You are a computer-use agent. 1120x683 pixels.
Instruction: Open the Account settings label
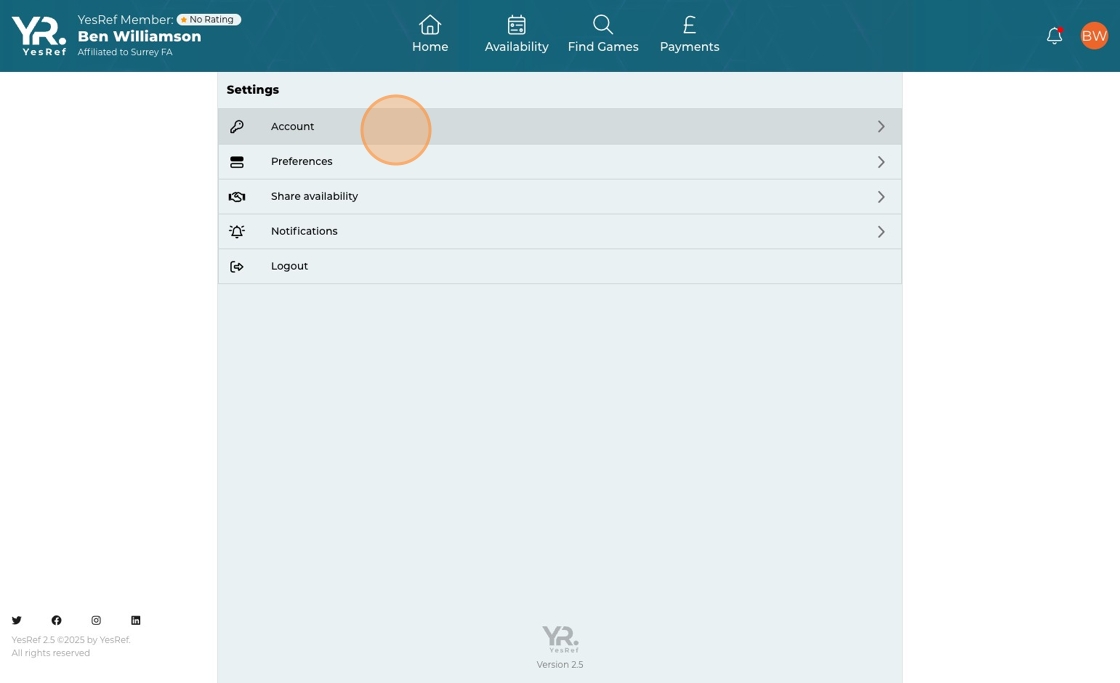292,126
